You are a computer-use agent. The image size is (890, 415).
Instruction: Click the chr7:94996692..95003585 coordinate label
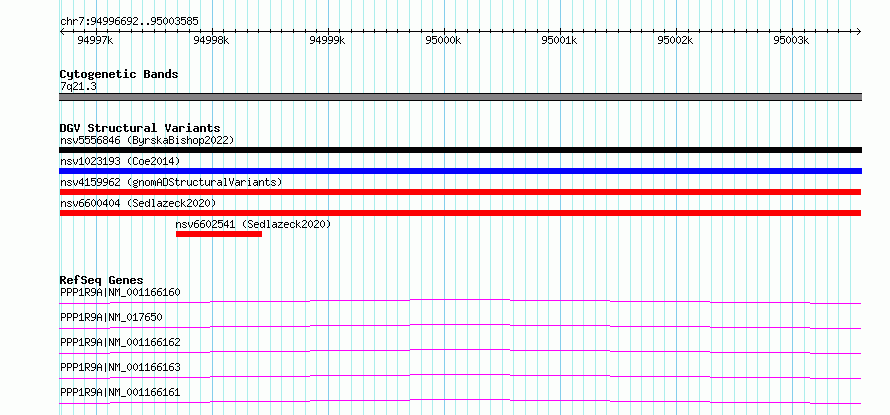tap(129, 22)
